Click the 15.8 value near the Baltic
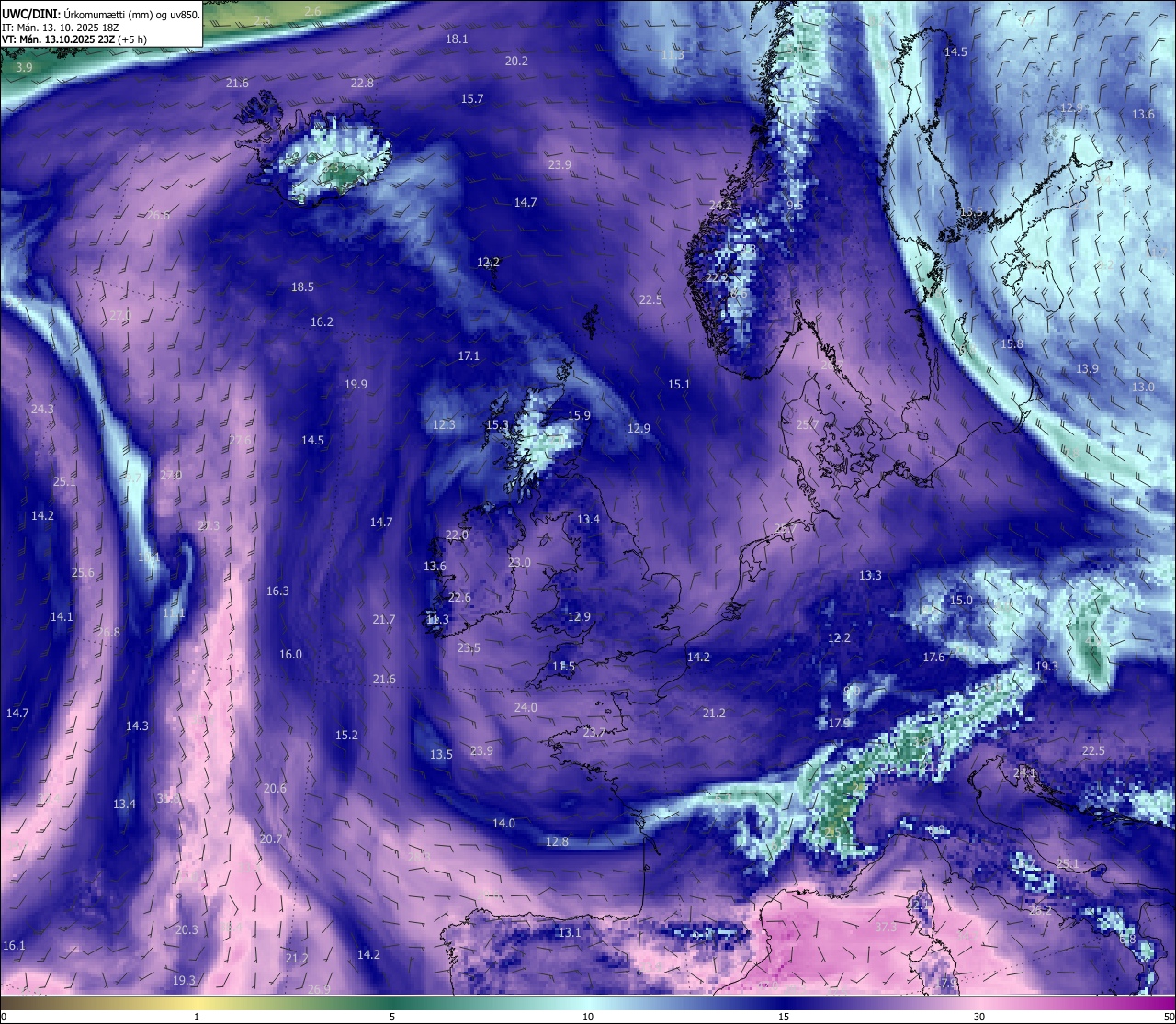This screenshot has width=1176, height=1024. pos(1012,344)
